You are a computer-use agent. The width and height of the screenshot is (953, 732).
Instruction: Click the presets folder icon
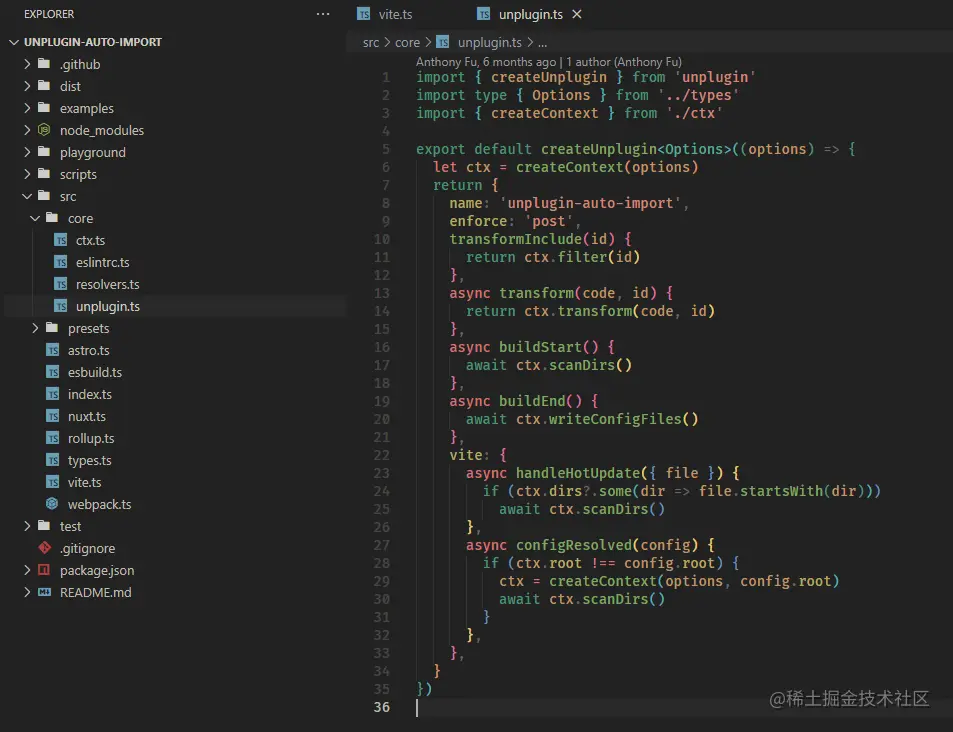pyautogui.click(x=52, y=327)
